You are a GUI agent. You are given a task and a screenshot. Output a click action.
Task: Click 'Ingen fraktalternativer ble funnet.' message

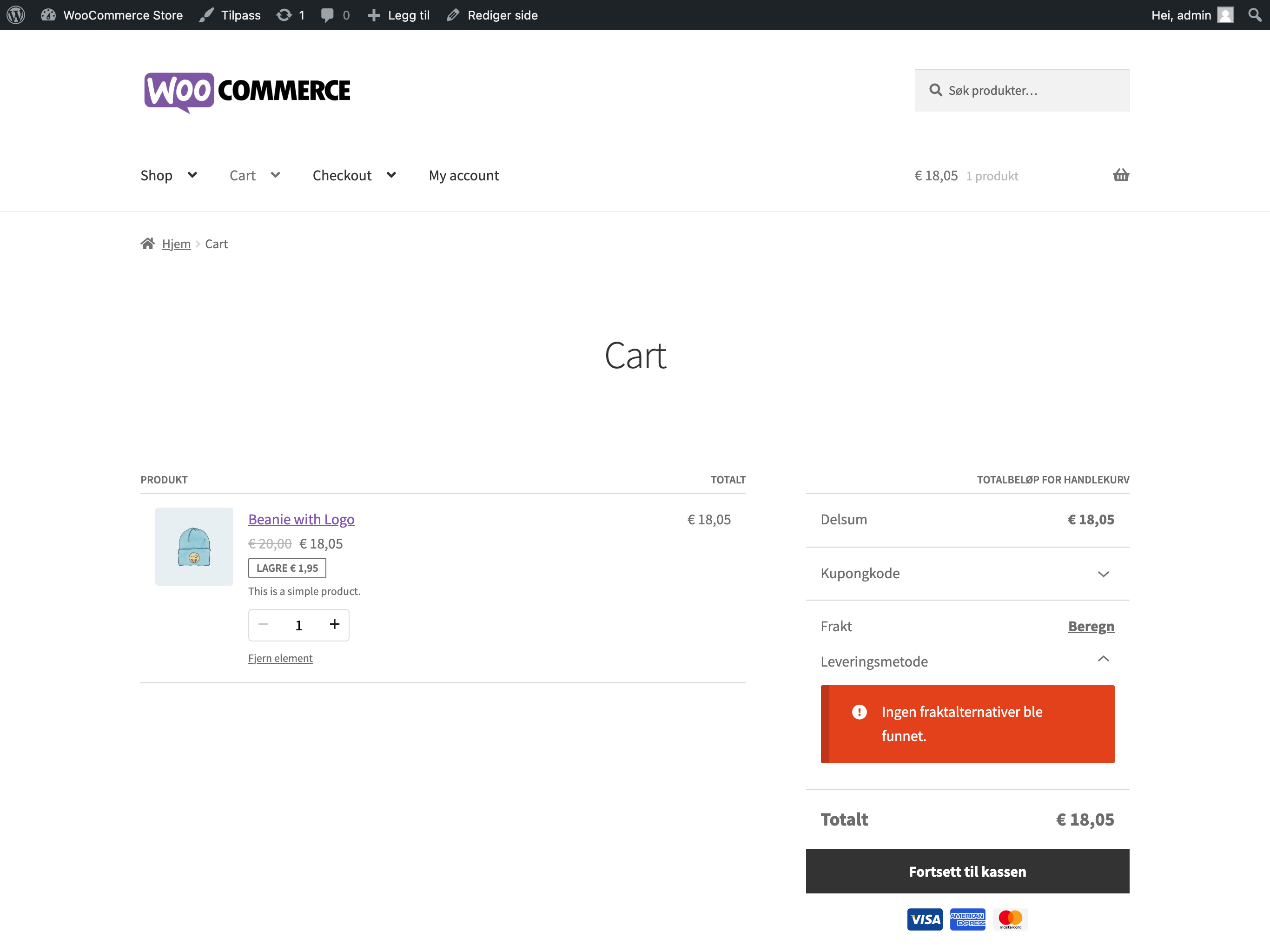point(962,724)
